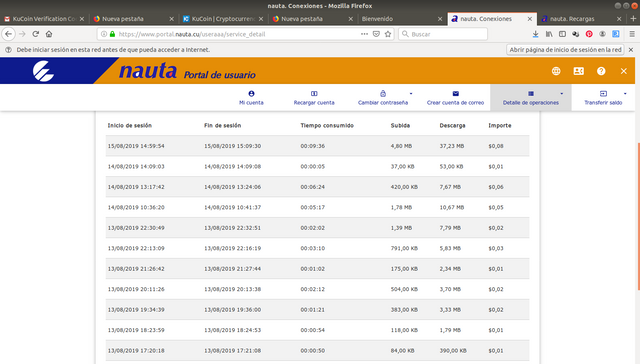The height and width of the screenshot is (364, 640).
Task: Select session start 13/08/2019 21:26:42
Action: pyautogui.click(x=136, y=269)
